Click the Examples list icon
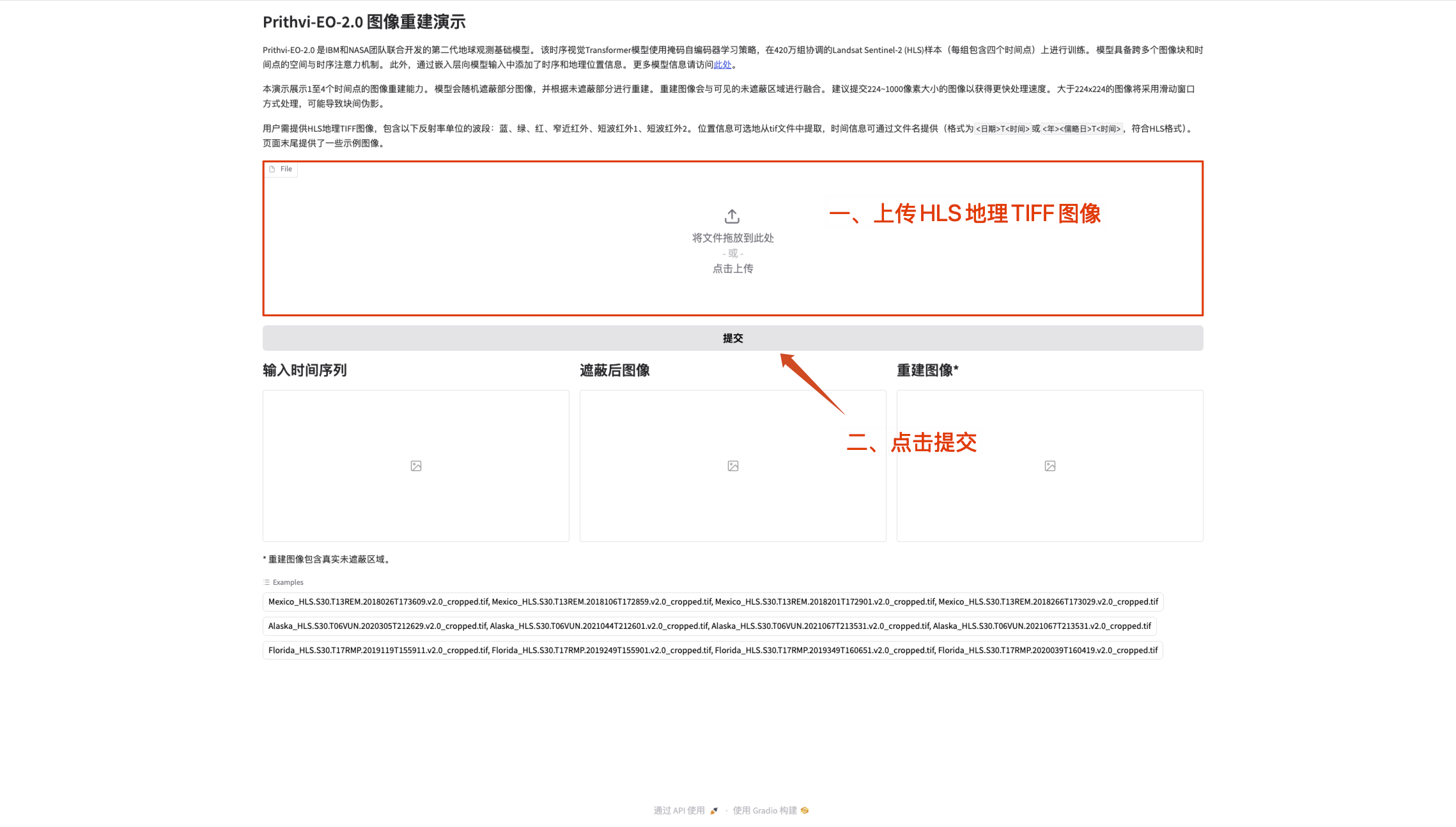This screenshot has height=827, width=1456. pyautogui.click(x=267, y=582)
